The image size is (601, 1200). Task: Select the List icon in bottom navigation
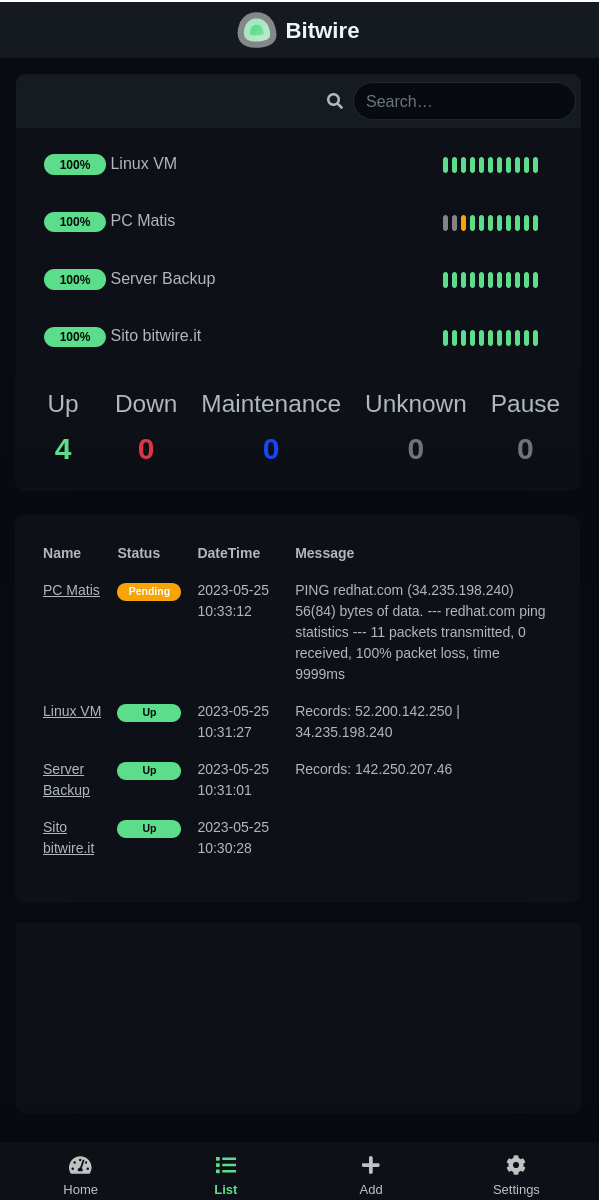[226, 1165]
